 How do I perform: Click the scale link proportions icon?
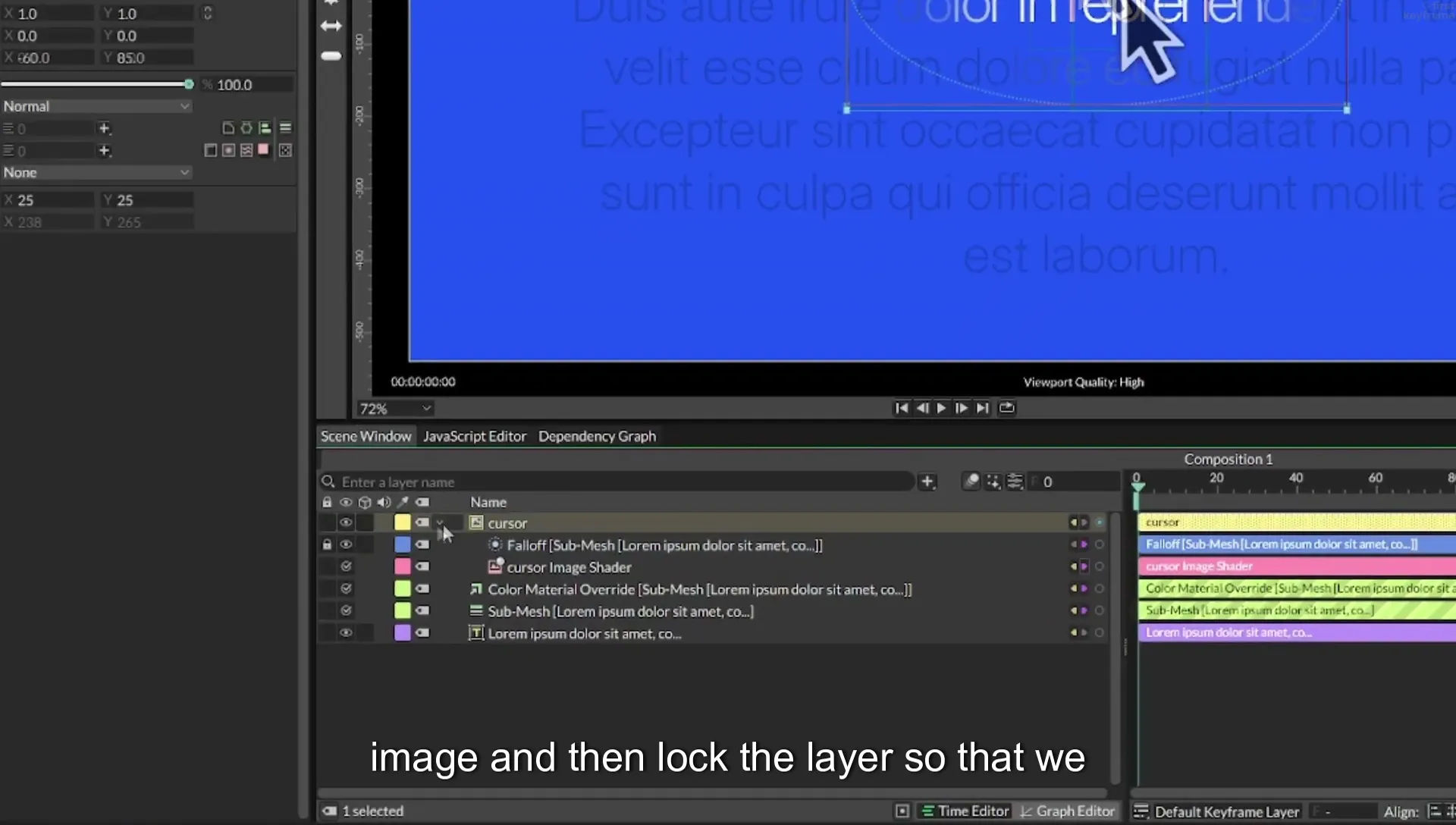click(x=207, y=14)
